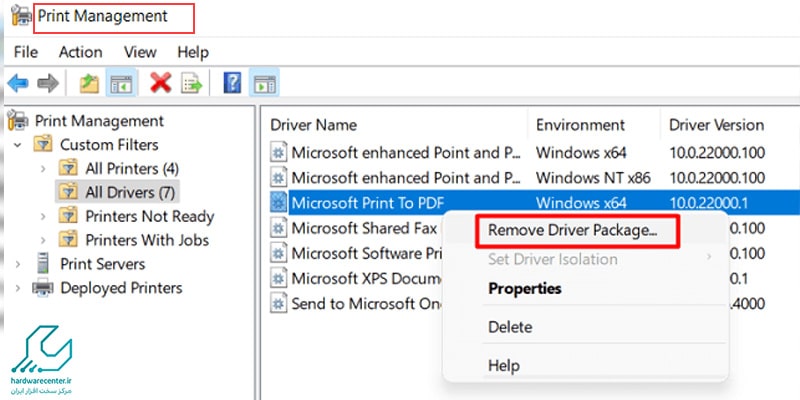This screenshot has width=800, height=400.
Task: Select the Send to Microsoft One driver name
Action: pos(366,304)
